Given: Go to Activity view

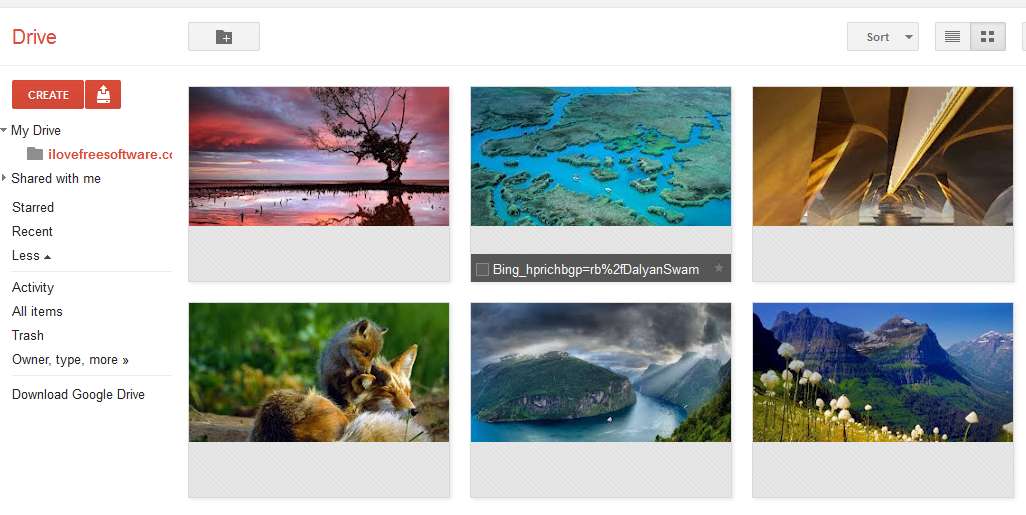Looking at the screenshot, I should (33, 287).
